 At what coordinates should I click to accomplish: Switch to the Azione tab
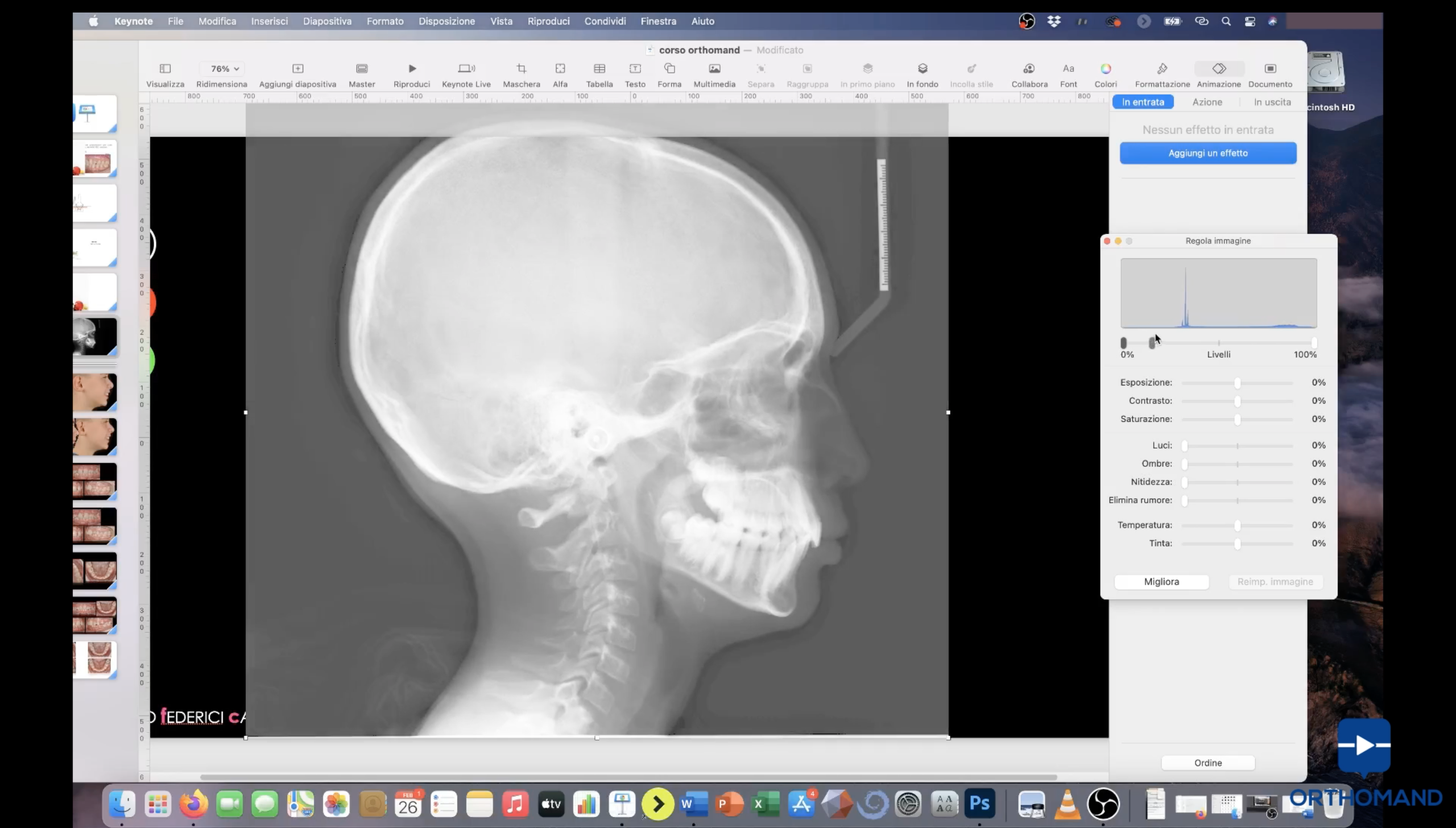click(x=1207, y=102)
